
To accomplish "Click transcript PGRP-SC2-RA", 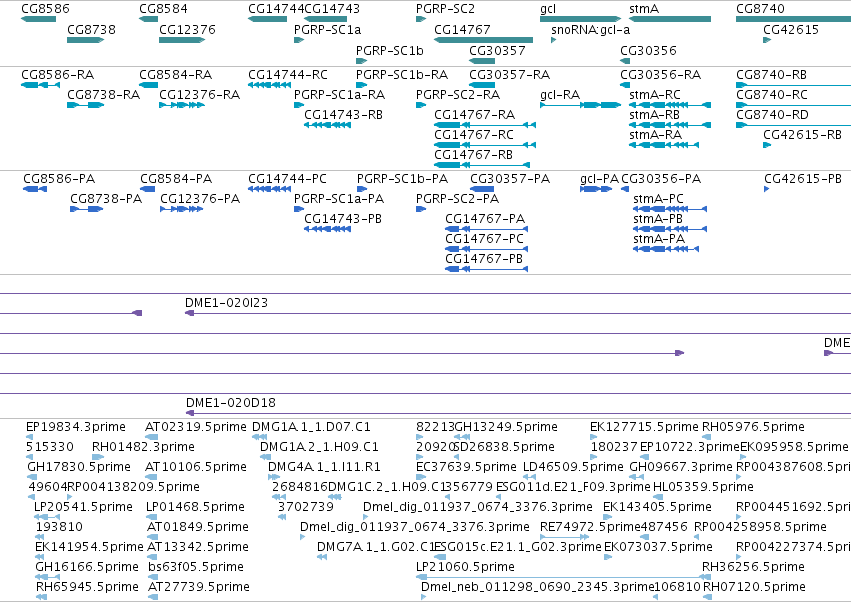I will pos(421,105).
